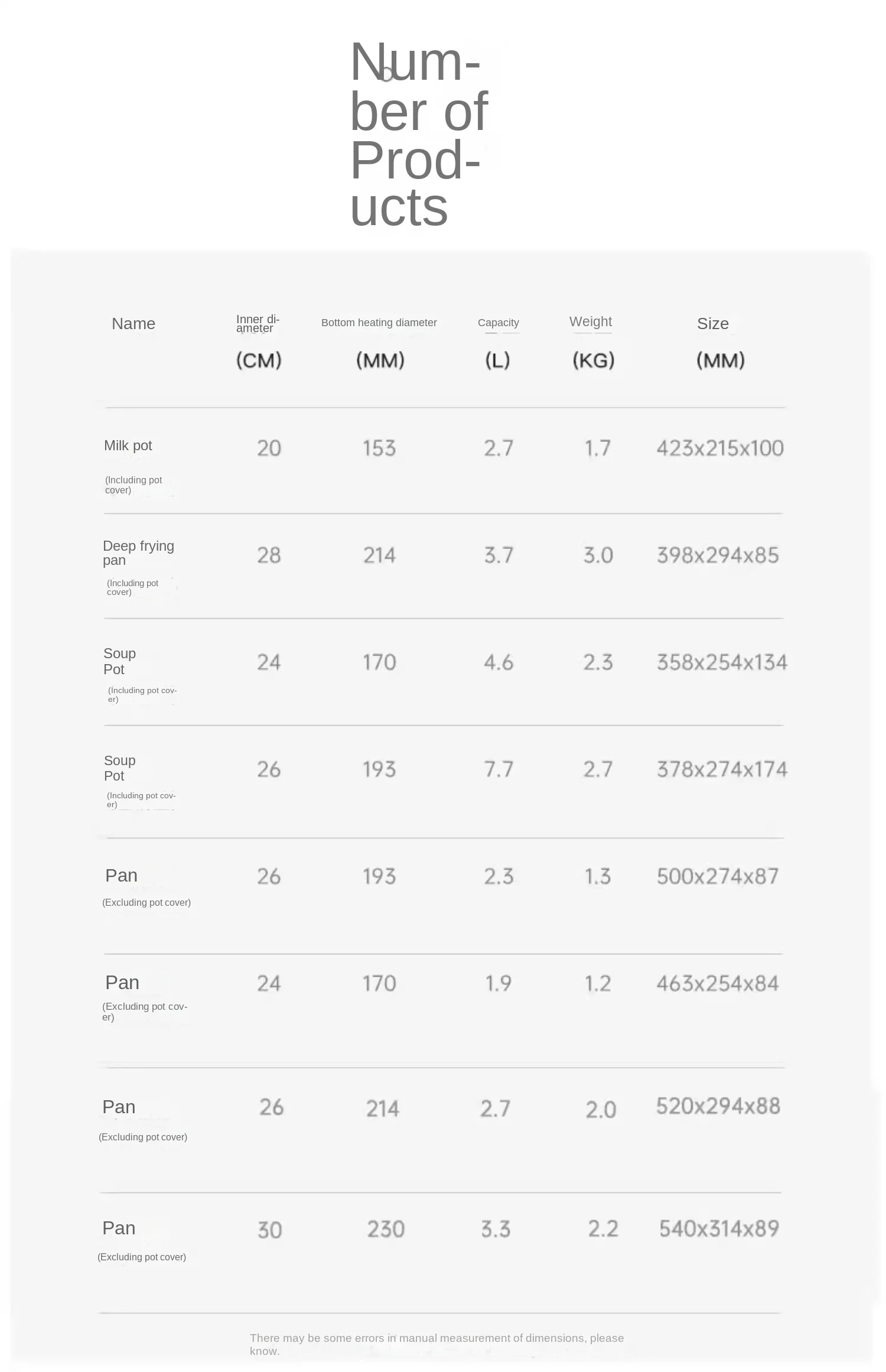The width and height of the screenshot is (886, 1372).
Task: Click the size value 423x215x100
Action: tap(720, 448)
